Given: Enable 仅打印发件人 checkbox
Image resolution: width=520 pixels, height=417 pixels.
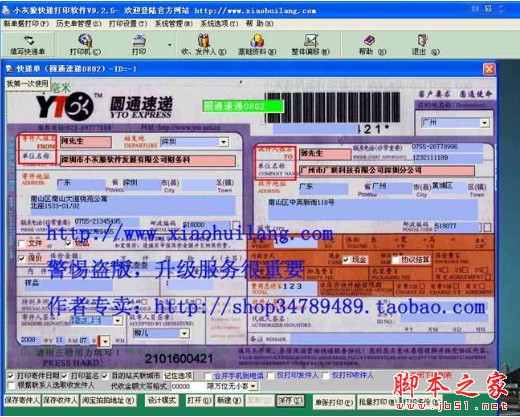Looking at the screenshot, I should pyautogui.click(x=271, y=376).
